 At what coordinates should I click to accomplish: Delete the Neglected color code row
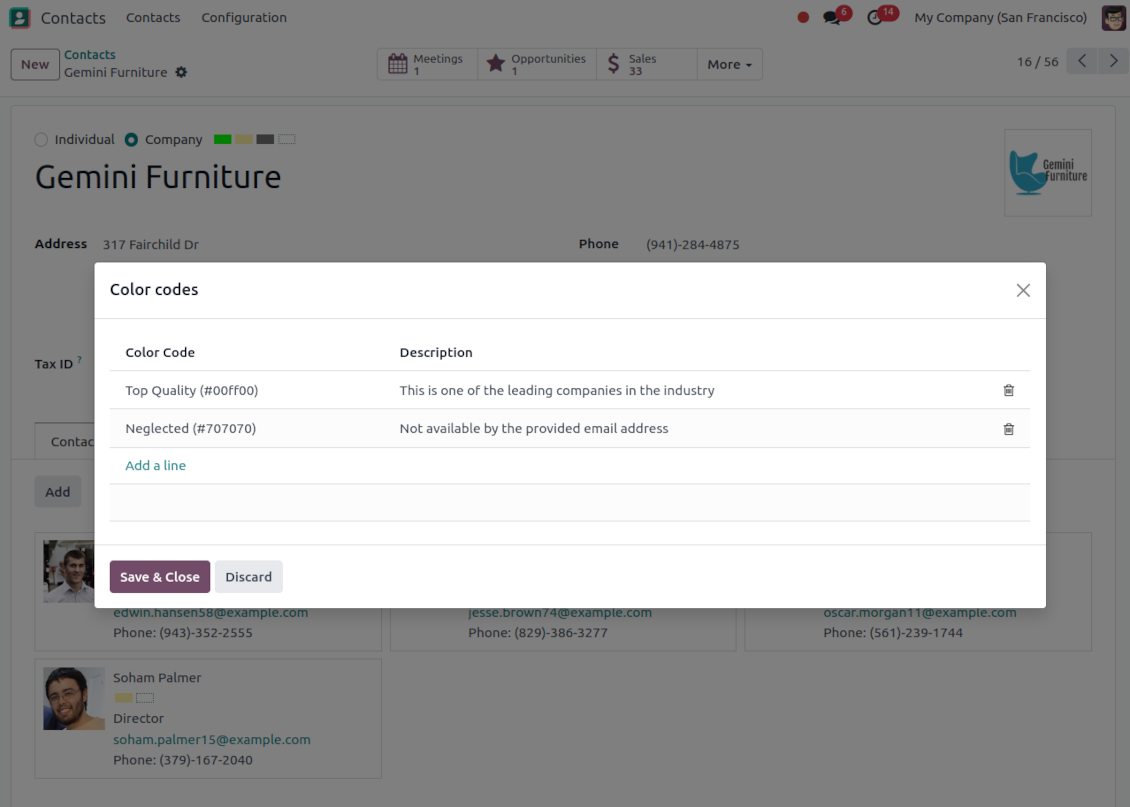click(1008, 429)
